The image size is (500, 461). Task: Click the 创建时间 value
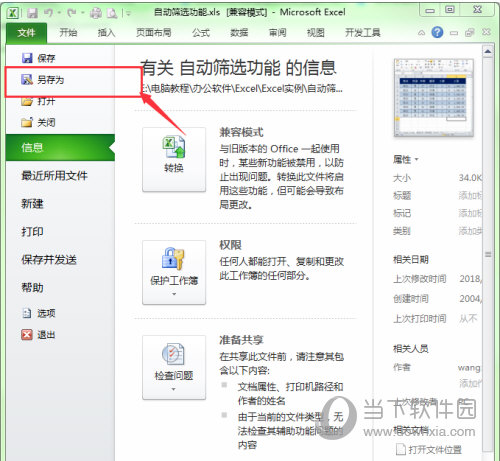[x=471, y=298]
